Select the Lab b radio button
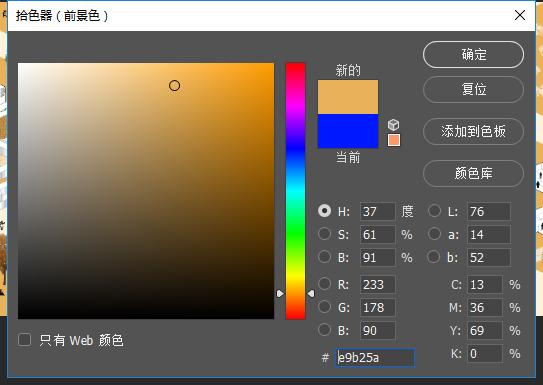Image resolution: width=543 pixels, height=385 pixels. 434,257
